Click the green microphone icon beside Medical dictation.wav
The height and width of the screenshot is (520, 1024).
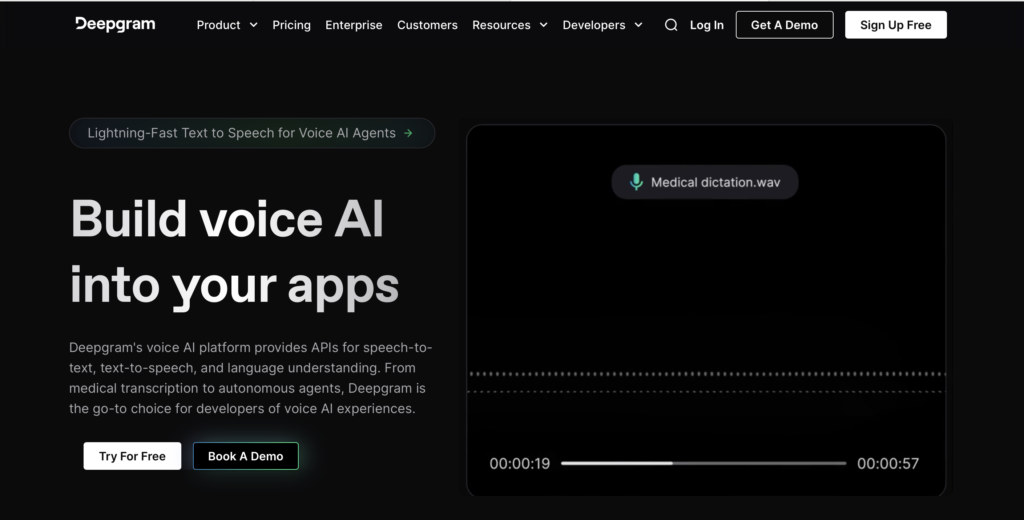click(x=636, y=182)
